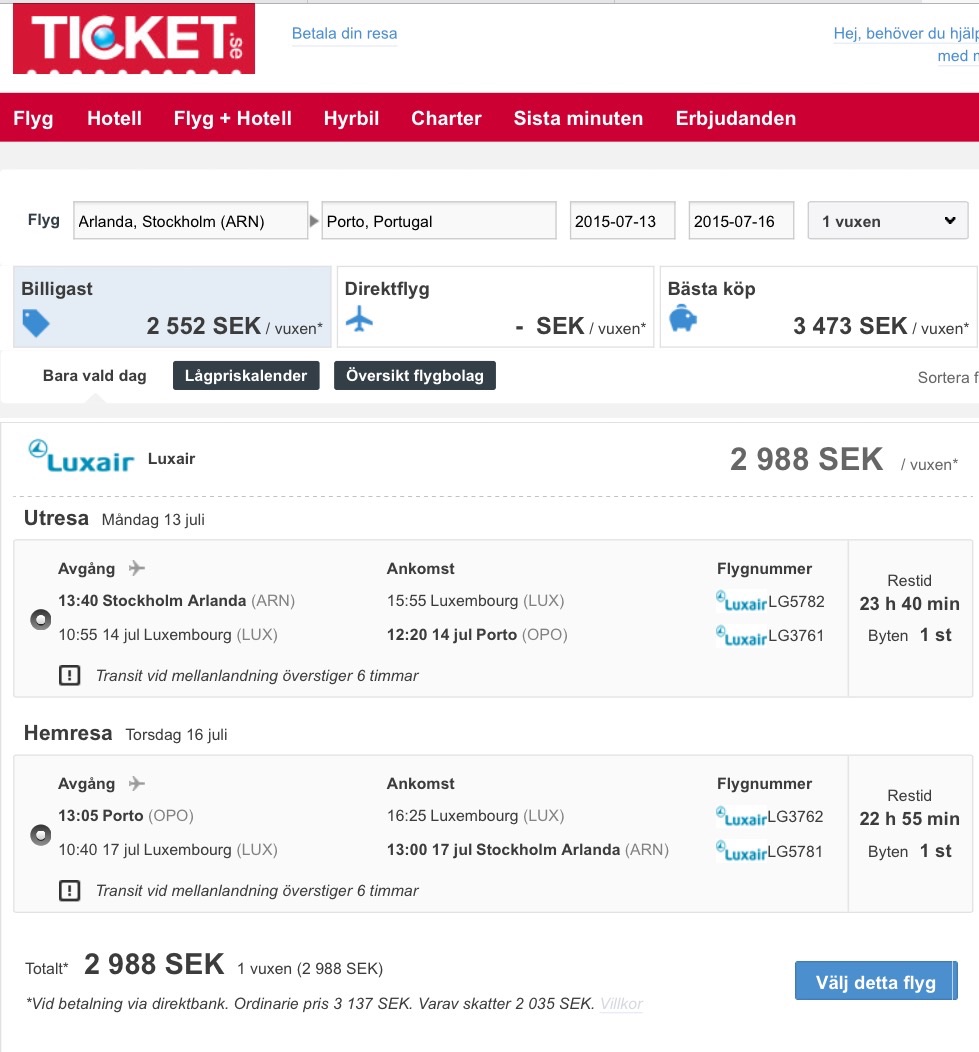
Task: Open the Lågpriskalender button
Action: pyautogui.click(x=246, y=376)
